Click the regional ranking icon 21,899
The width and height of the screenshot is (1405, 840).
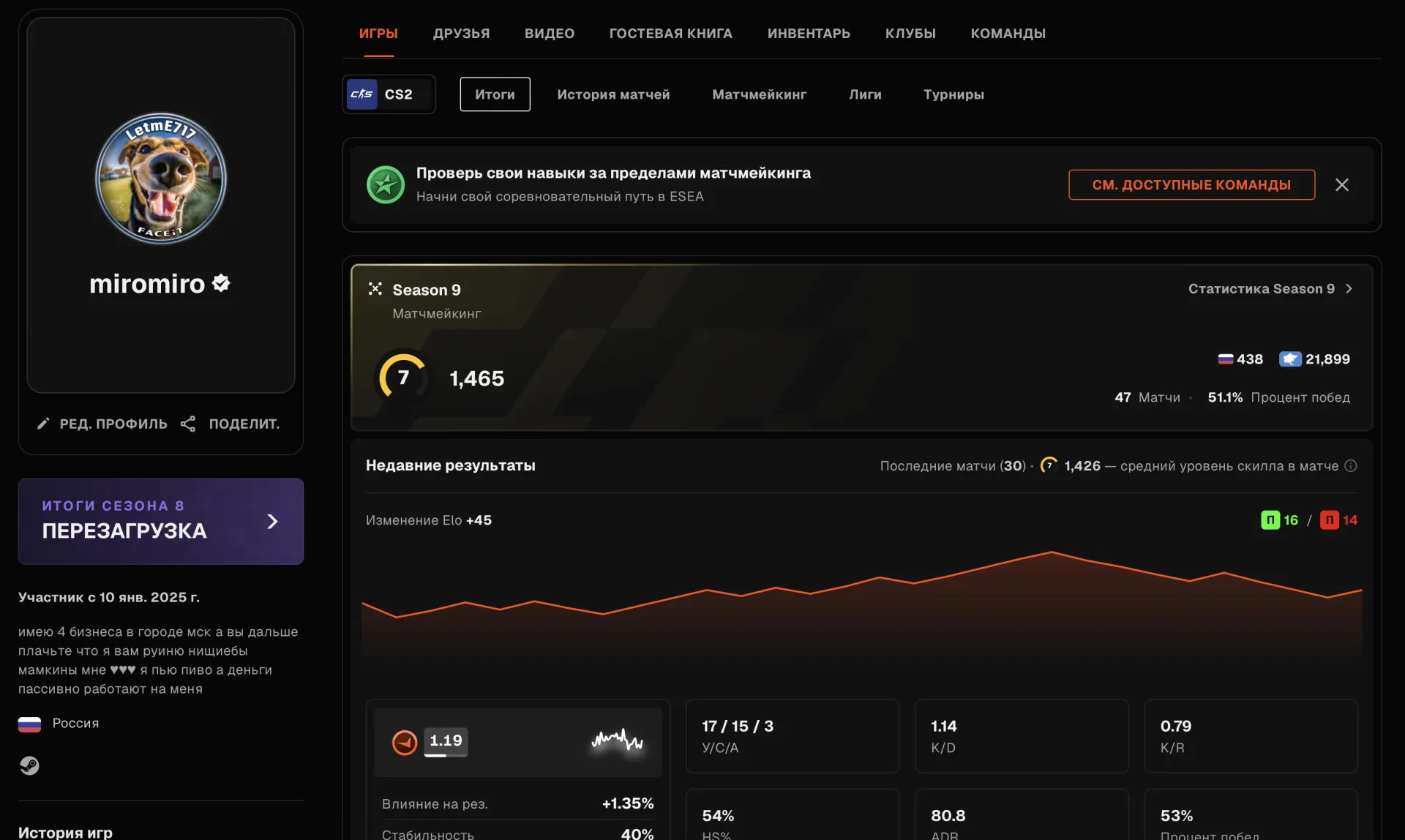click(1290, 359)
